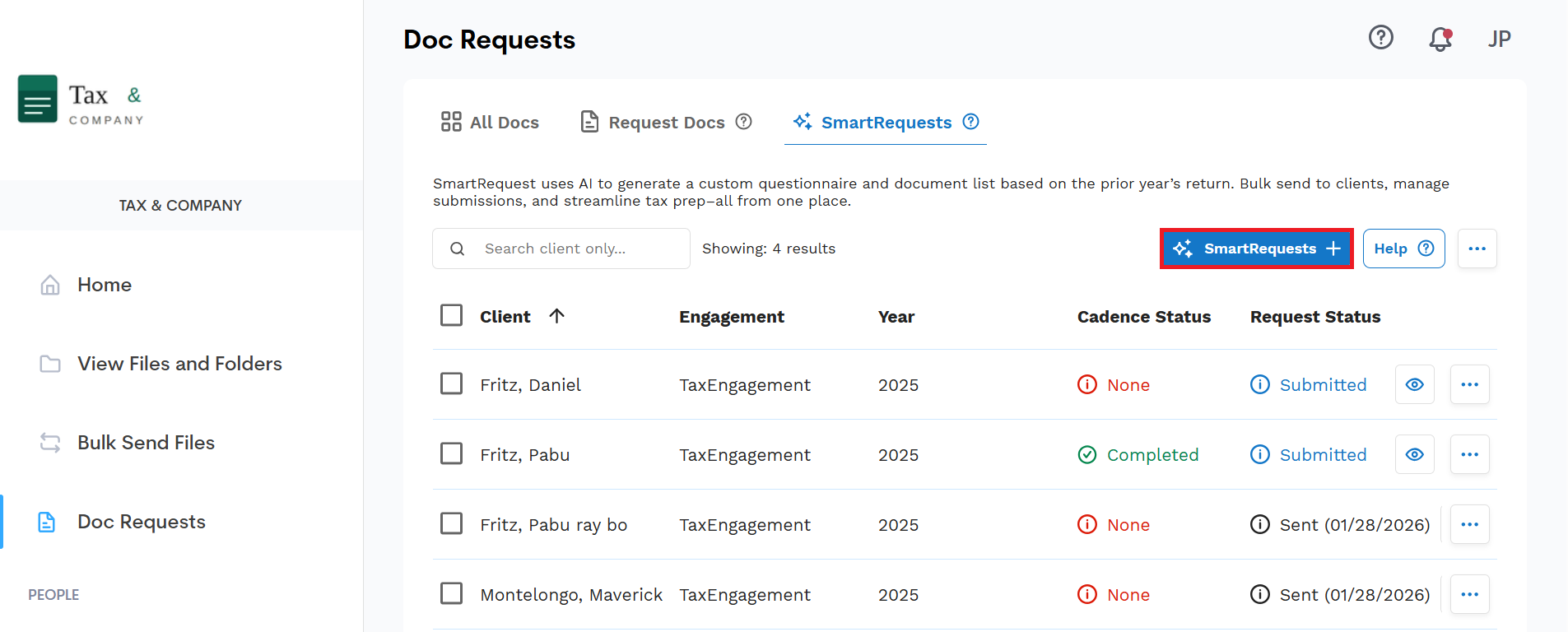View Fritz, Pabu submission via eye icon
Viewport: 1568px width, 632px height.
coord(1415,454)
